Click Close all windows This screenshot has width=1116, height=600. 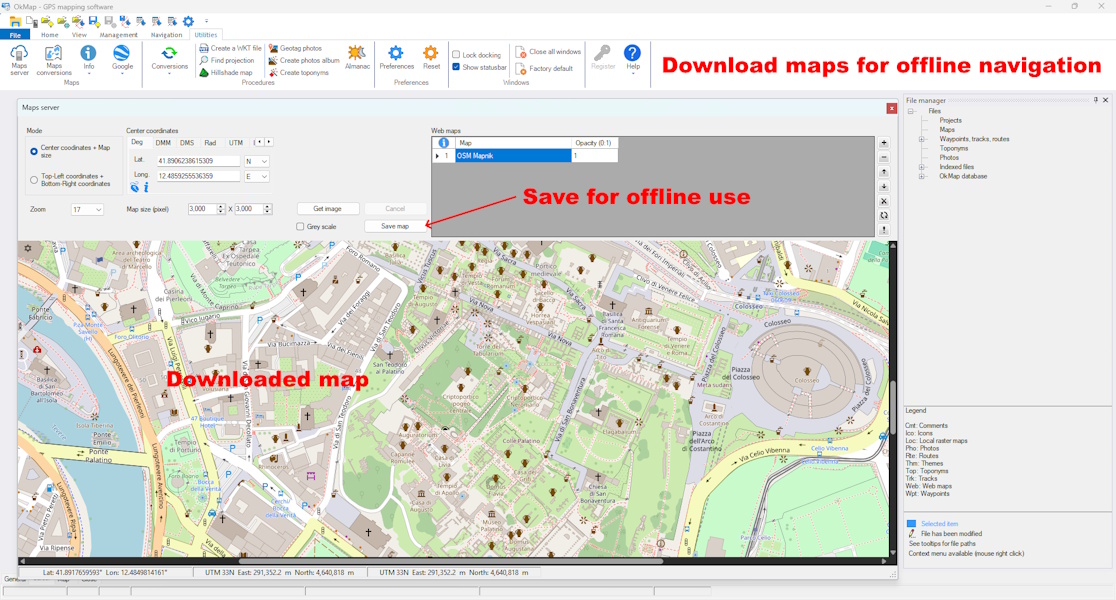click(x=548, y=52)
